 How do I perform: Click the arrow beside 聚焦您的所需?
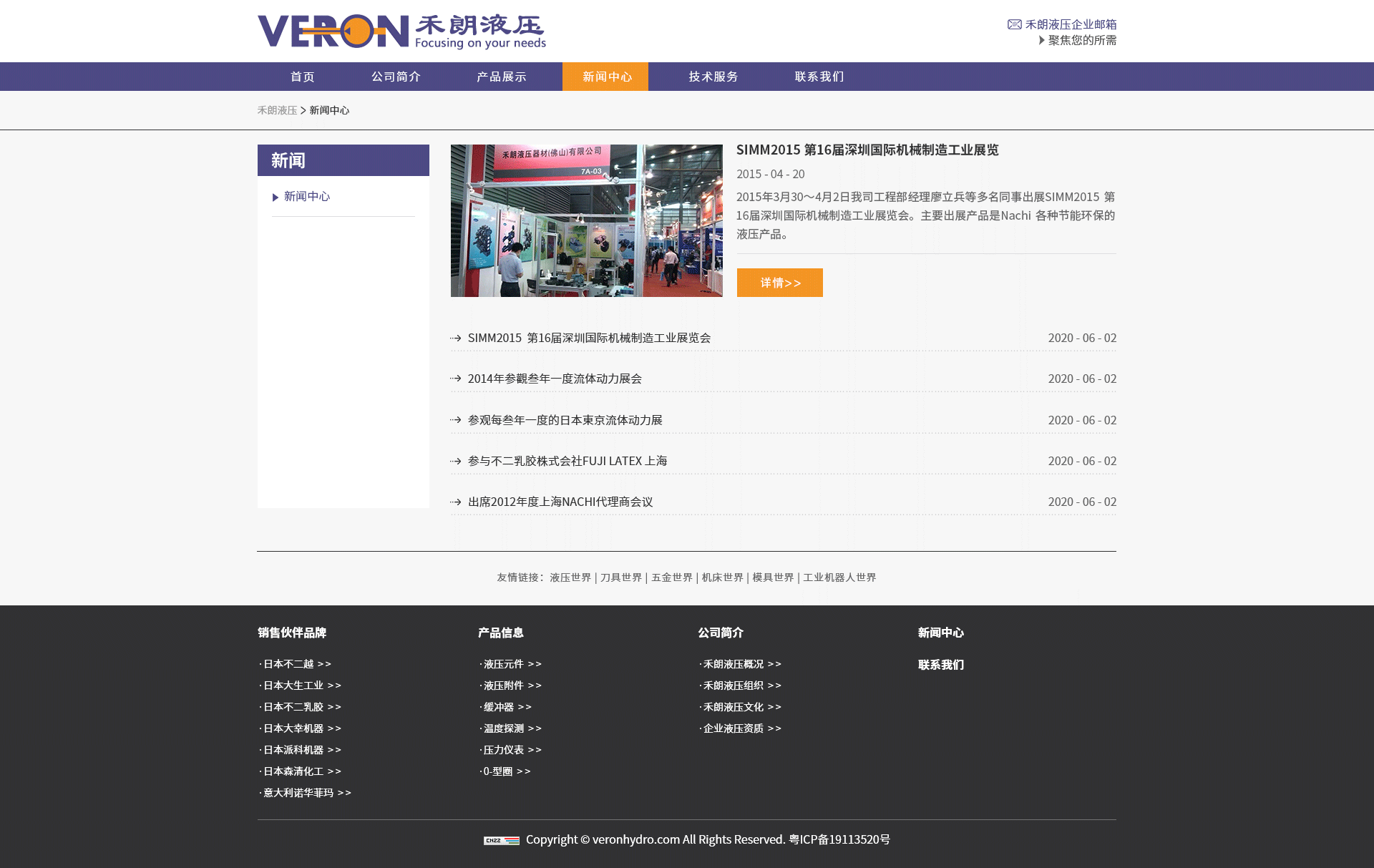click(x=1041, y=40)
